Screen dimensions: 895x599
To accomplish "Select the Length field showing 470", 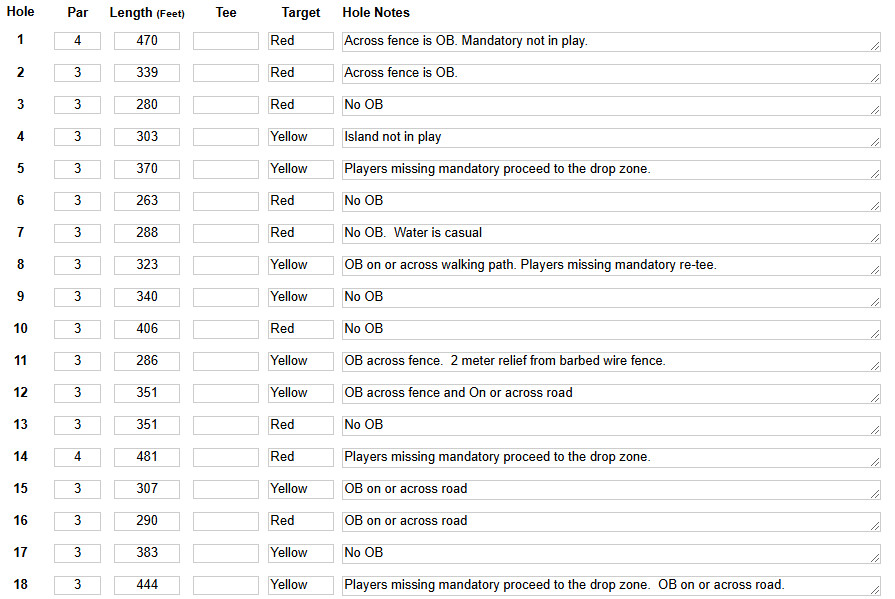I will tap(147, 41).
